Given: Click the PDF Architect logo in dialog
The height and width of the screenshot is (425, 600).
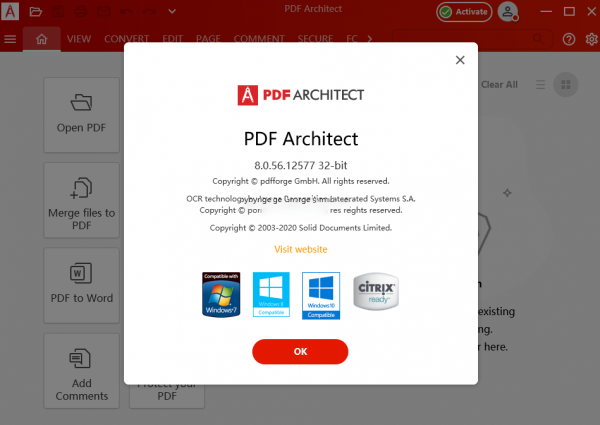Looking at the screenshot, I should pyautogui.click(x=301, y=95).
